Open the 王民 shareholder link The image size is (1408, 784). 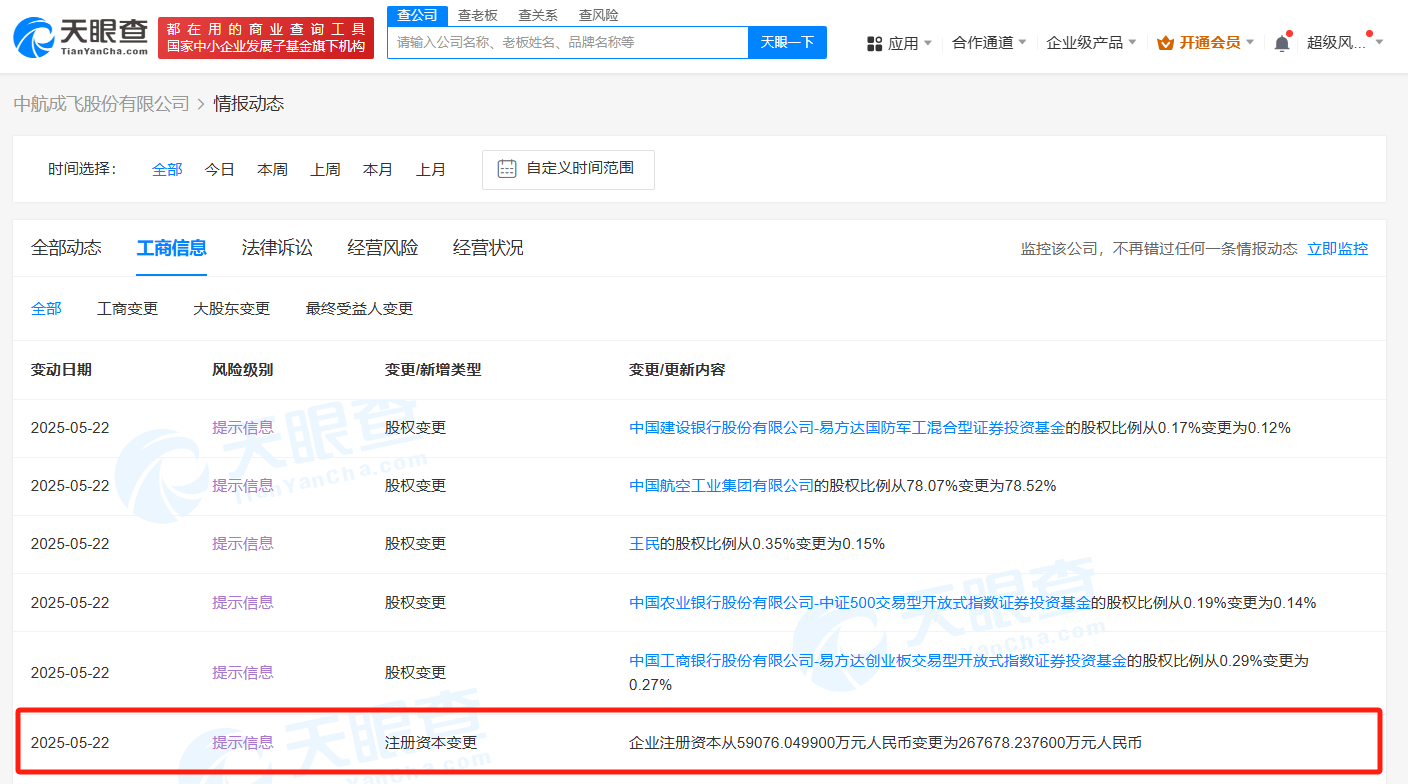644,544
